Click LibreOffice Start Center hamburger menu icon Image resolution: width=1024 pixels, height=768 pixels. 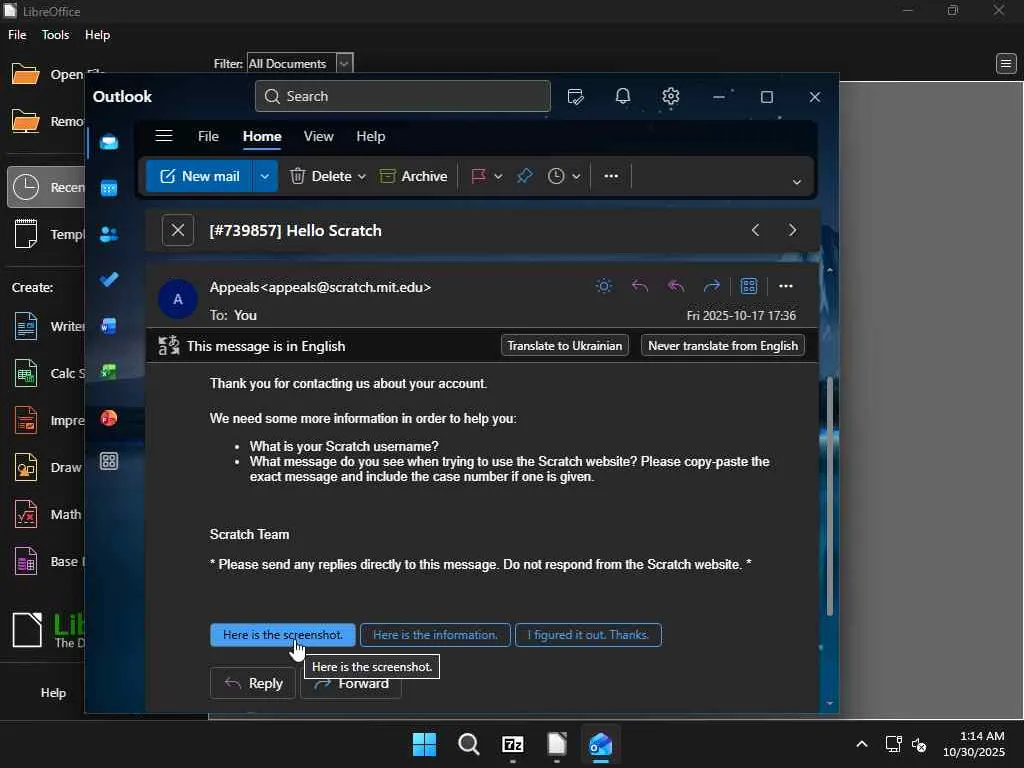[1006, 63]
